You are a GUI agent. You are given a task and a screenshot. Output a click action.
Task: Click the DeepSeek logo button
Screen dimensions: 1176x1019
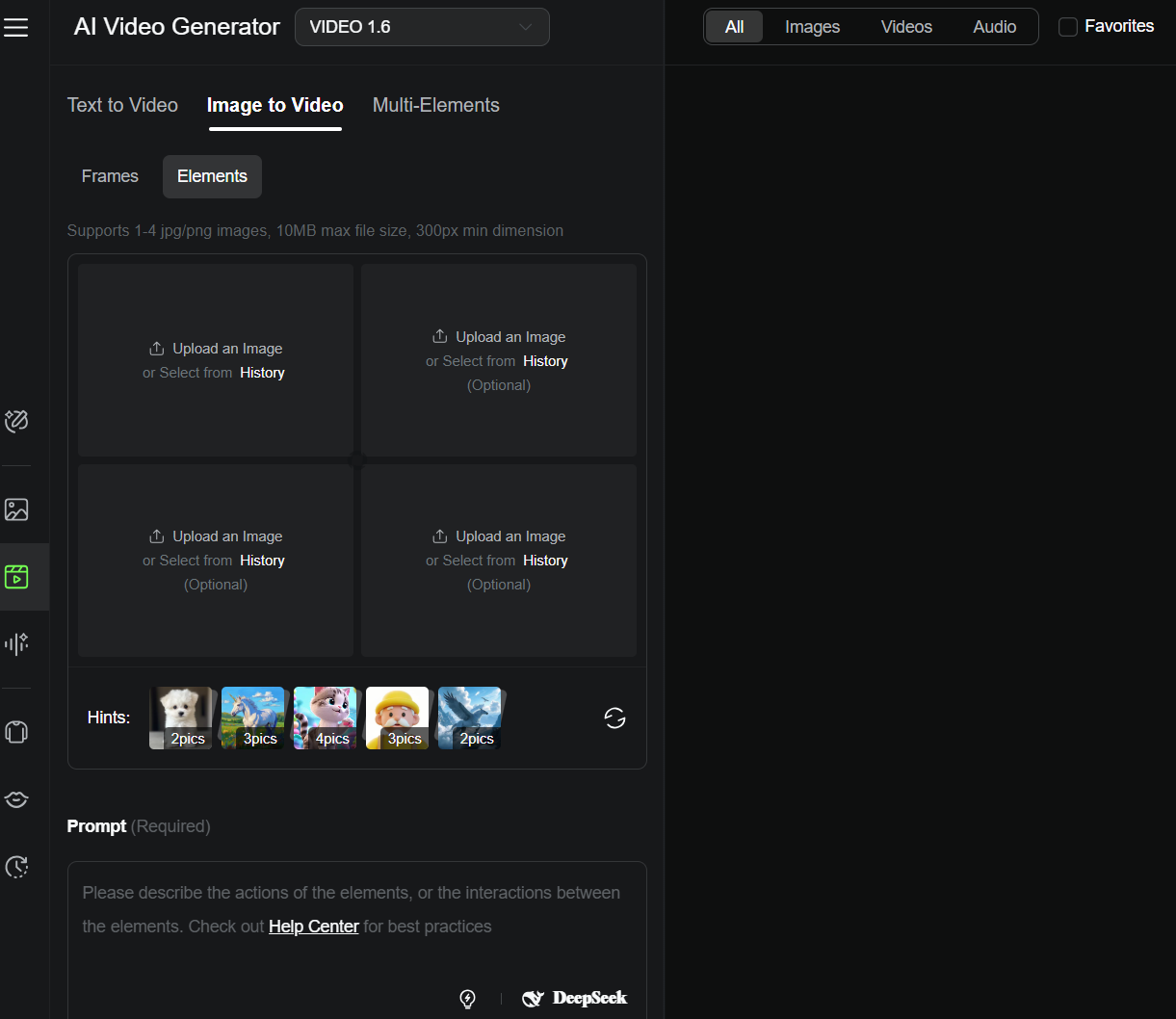(574, 998)
